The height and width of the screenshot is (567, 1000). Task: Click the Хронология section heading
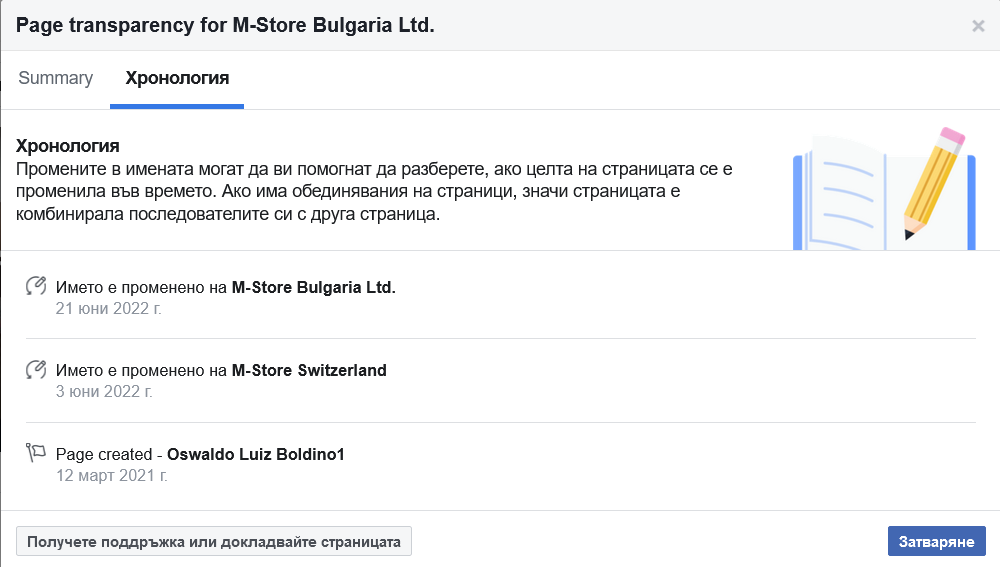68,147
